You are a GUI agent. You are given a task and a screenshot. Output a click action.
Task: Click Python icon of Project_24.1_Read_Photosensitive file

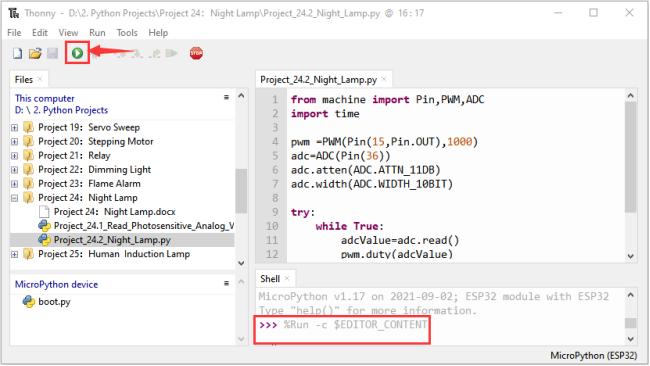[x=44, y=225]
